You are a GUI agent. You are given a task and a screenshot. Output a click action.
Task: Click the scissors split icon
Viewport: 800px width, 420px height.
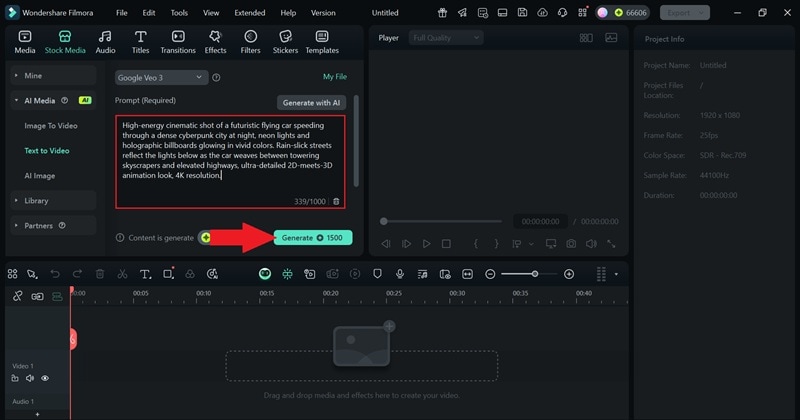(x=122, y=275)
